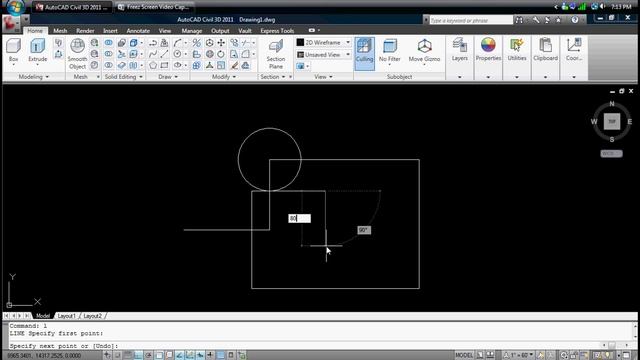Screen dimensions: 640x360
Task: Expand the Modify panel
Action: coord(224,77)
